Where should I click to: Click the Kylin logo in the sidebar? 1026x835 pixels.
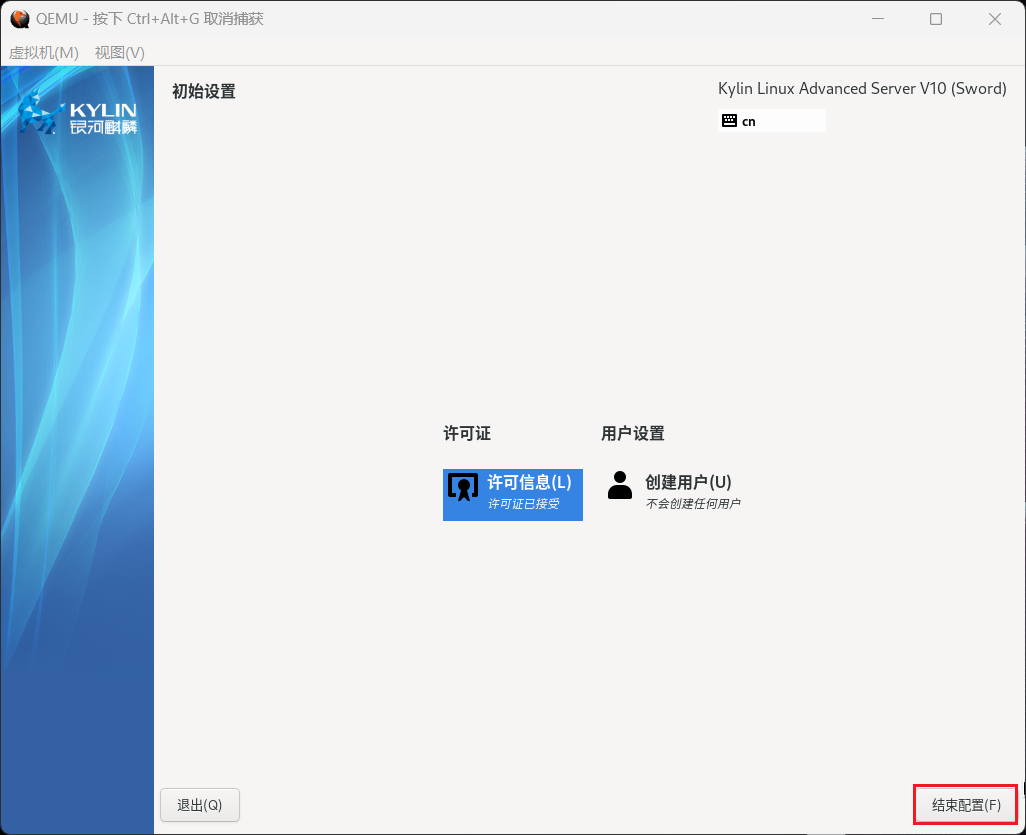(77, 114)
